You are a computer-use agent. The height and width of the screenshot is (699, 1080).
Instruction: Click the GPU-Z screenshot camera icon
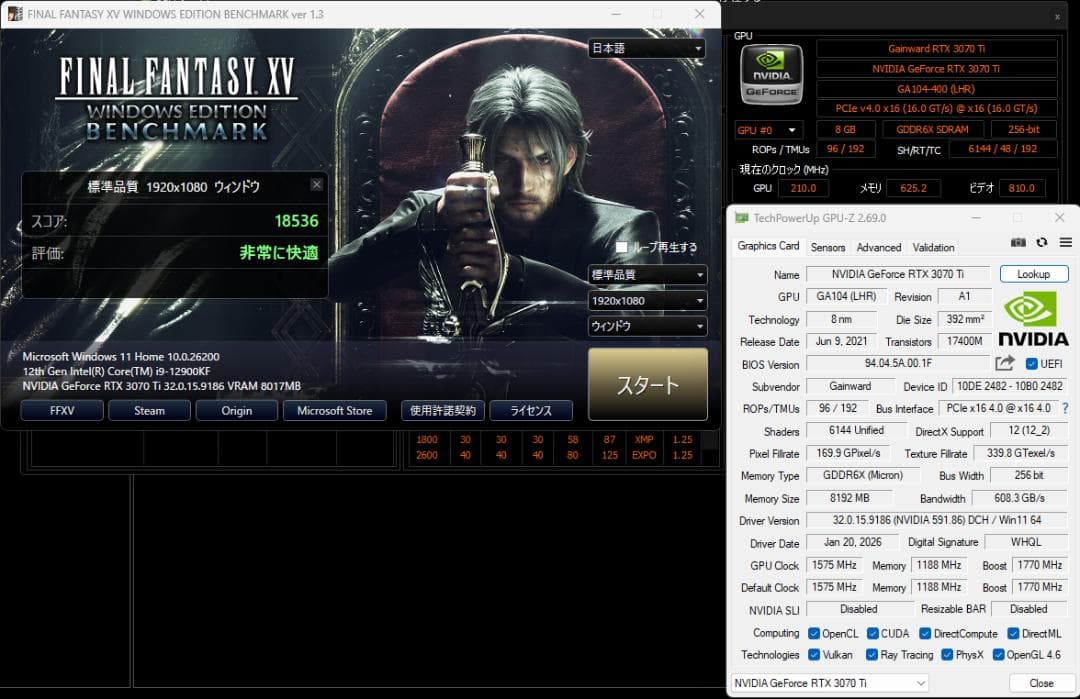point(1018,242)
